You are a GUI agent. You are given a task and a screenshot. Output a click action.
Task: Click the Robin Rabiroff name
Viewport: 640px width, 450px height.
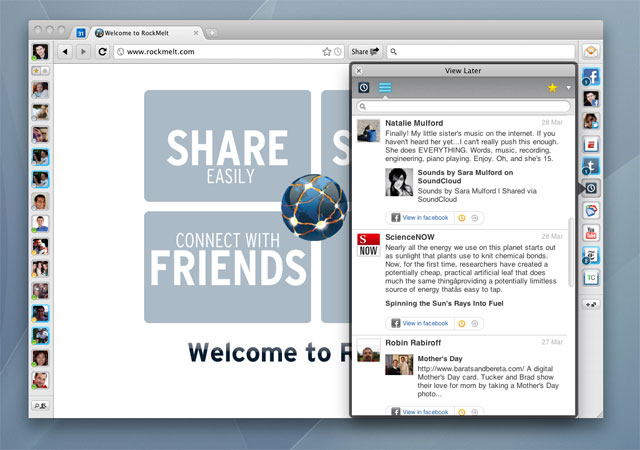pos(413,343)
